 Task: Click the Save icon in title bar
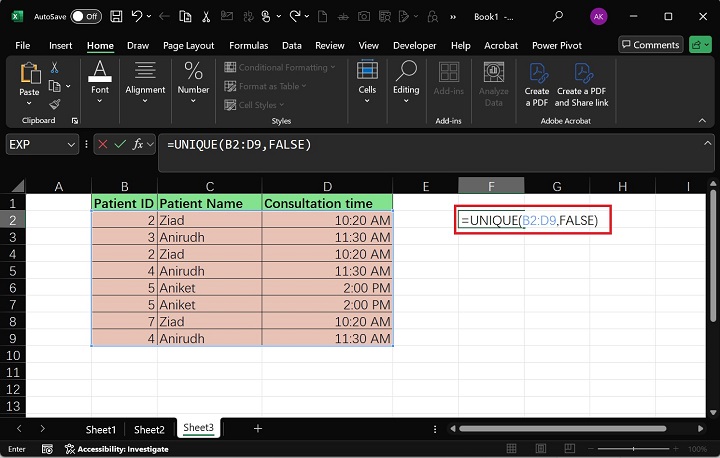[x=118, y=16]
